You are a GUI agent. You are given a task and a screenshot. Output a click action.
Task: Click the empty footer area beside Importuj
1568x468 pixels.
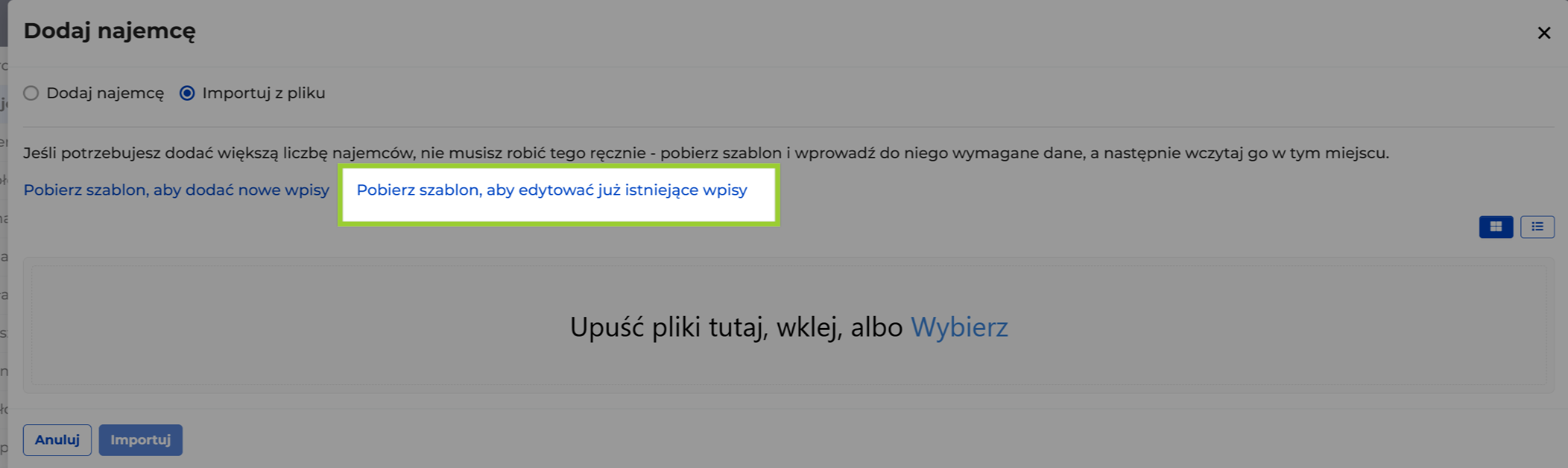852,440
